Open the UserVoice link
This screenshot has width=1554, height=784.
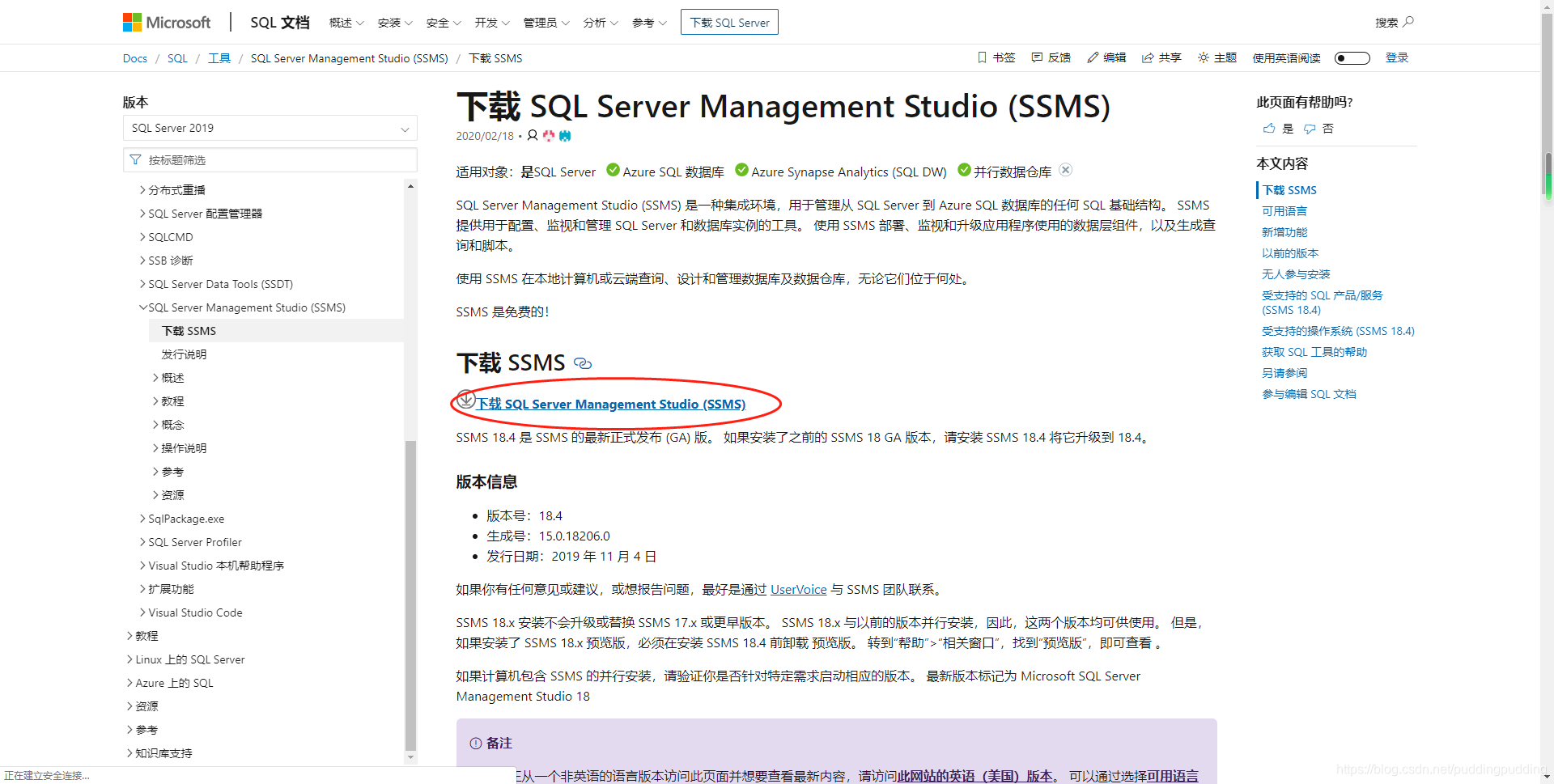(x=799, y=589)
